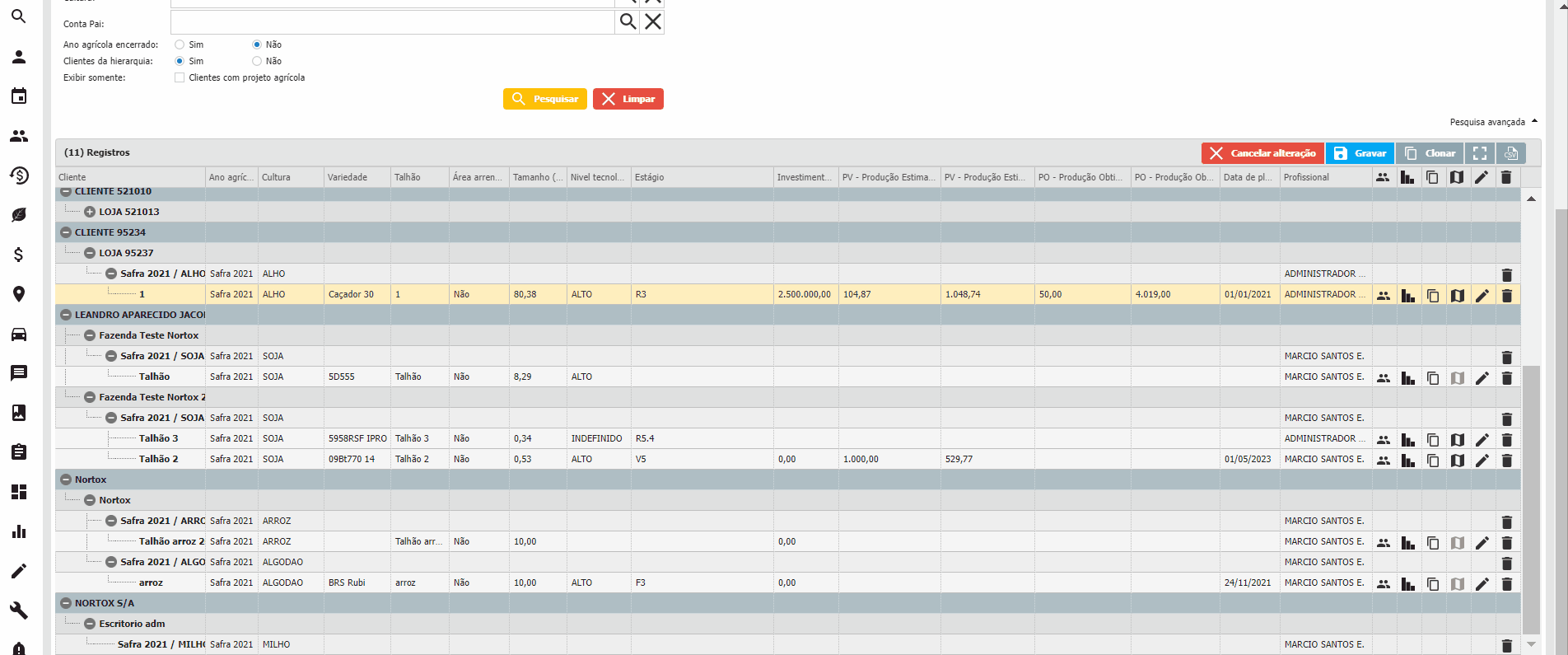Open the search icon in left sidebar
The width and height of the screenshot is (1568, 655).
(x=19, y=16)
